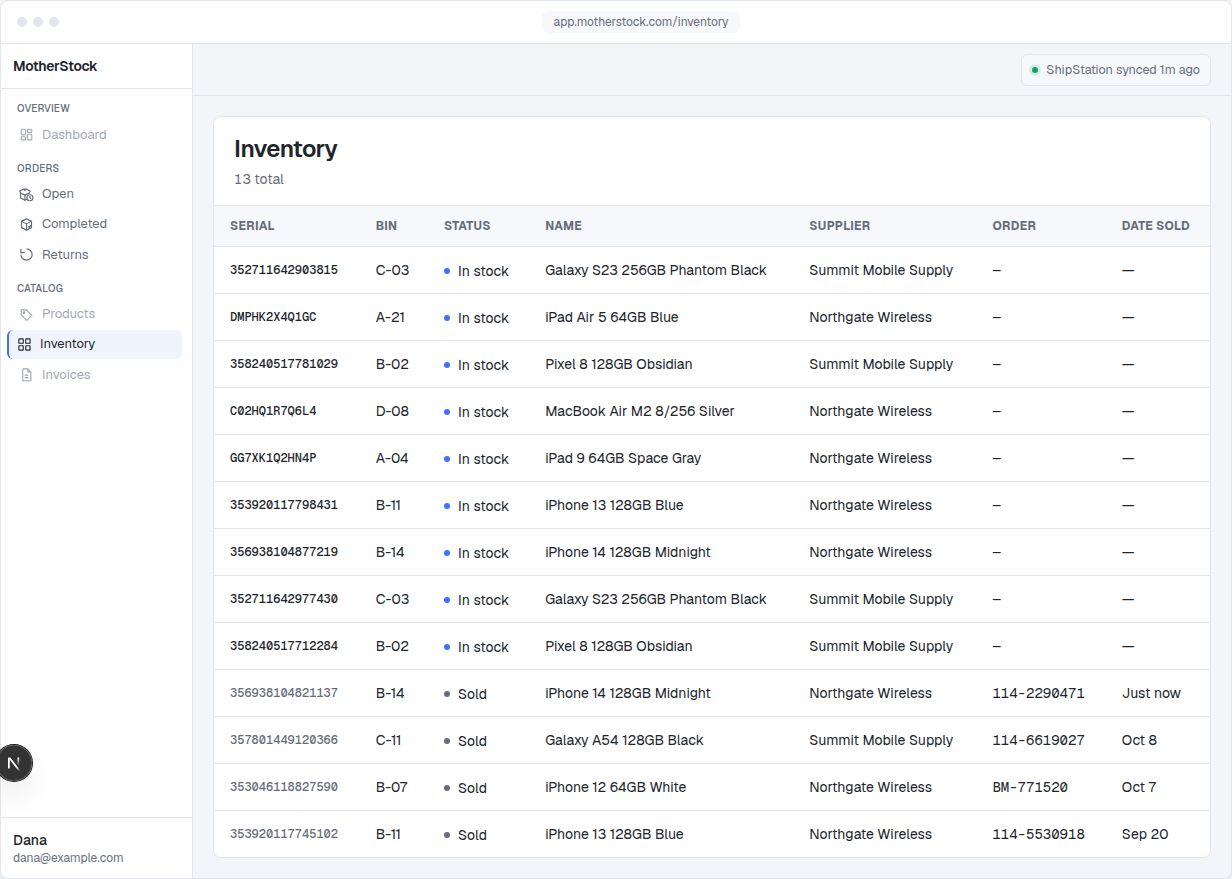1232x879 pixels.
Task: Click the MotherStock logo title
Action: tap(55, 66)
